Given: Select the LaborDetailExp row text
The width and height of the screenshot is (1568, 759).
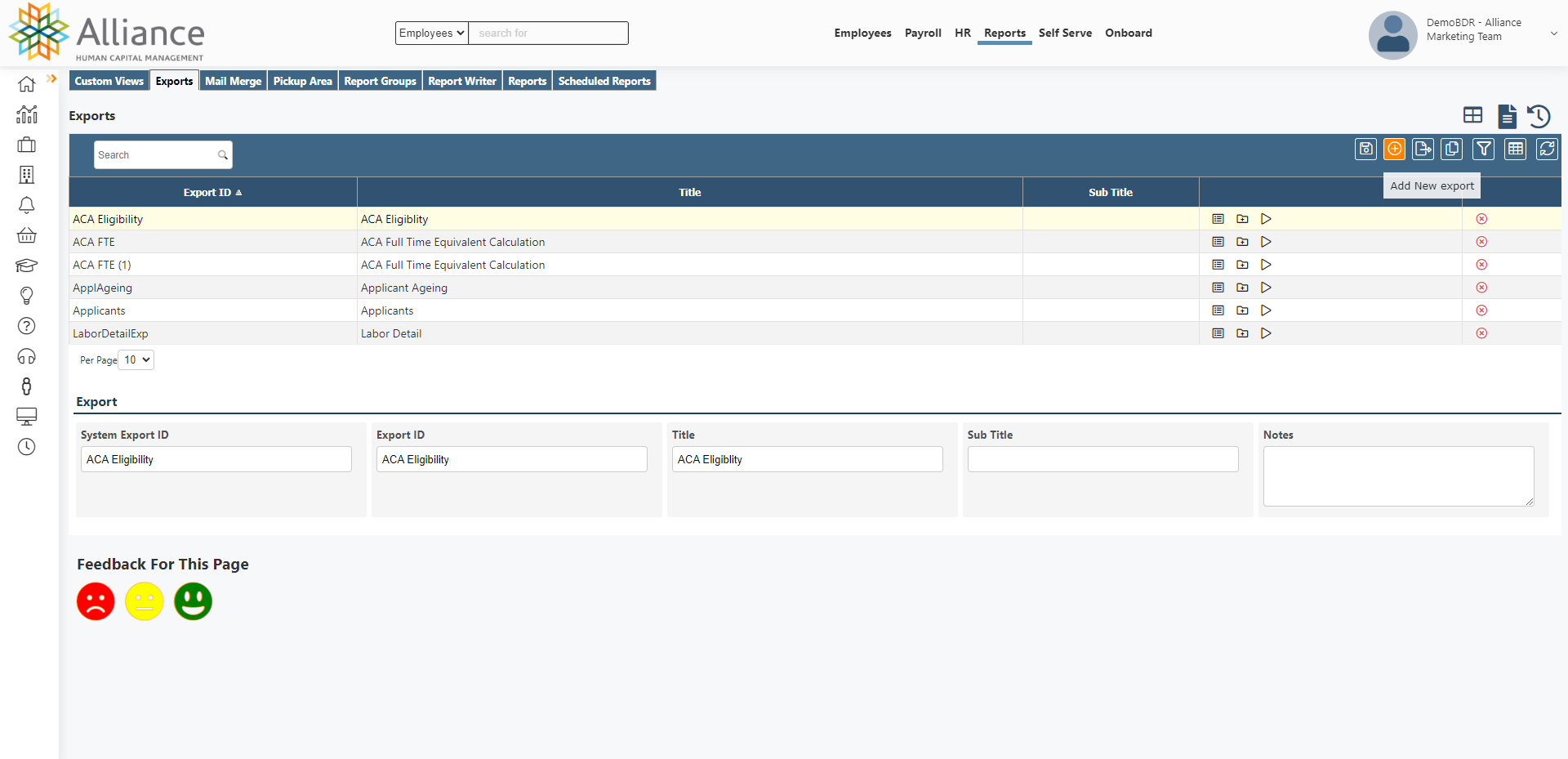Looking at the screenshot, I should click(x=110, y=333).
